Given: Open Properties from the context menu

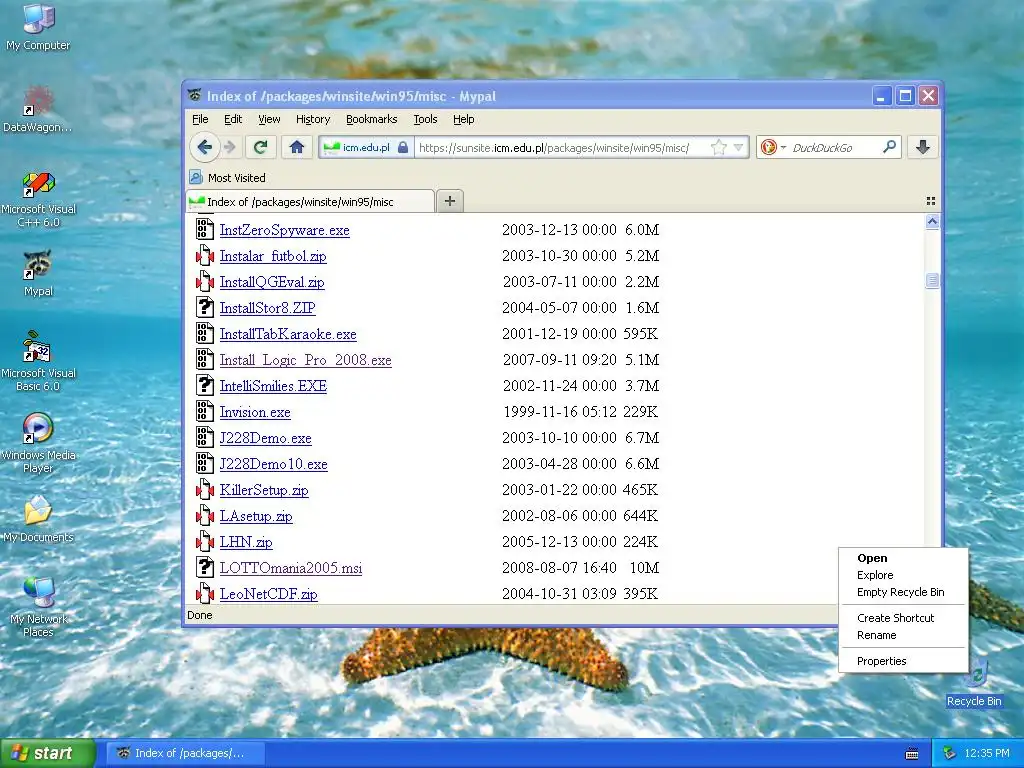Looking at the screenshot, I should click(x=882, y=661).
